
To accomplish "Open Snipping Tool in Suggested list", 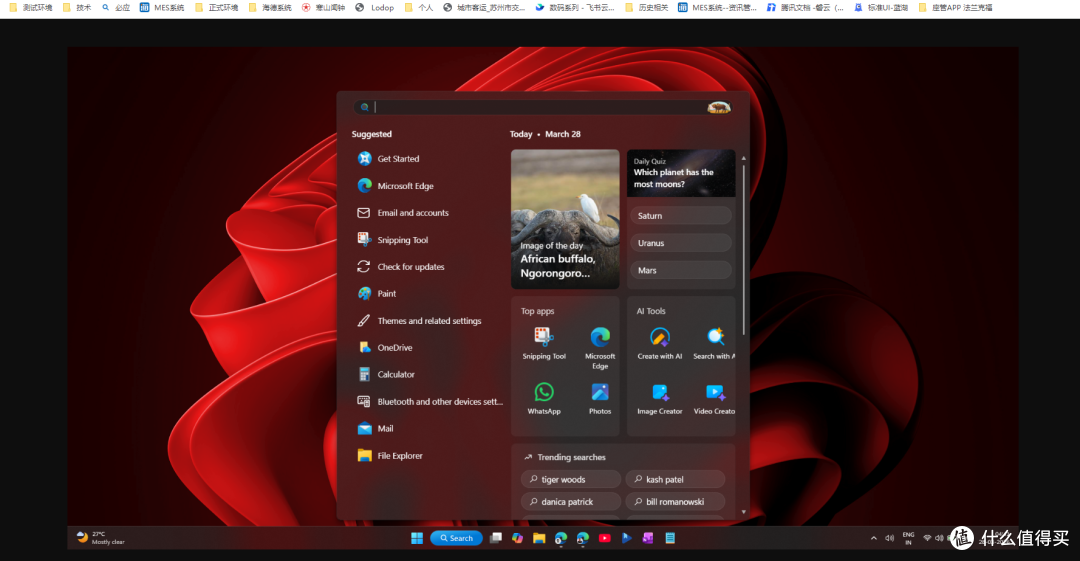I will [393, 240].
